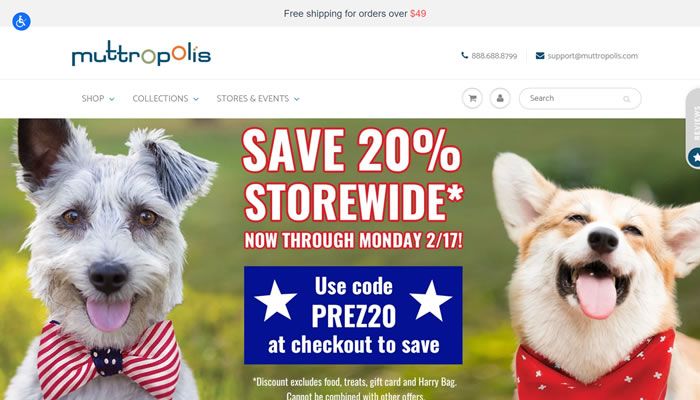
Task: Click the Muttropolis logo
Action: pos(141,54)
